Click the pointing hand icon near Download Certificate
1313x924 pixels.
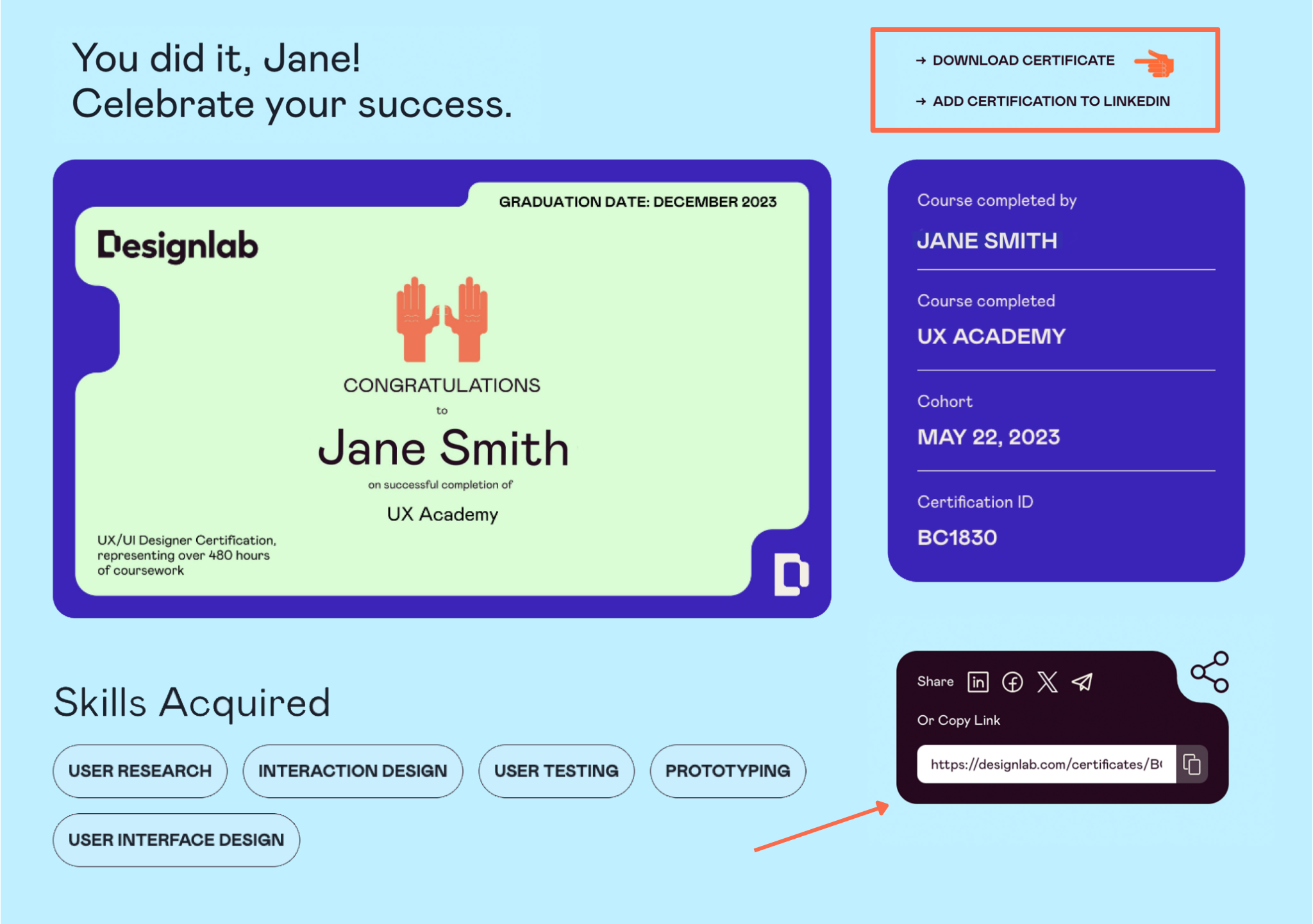tap(1154, 62)
